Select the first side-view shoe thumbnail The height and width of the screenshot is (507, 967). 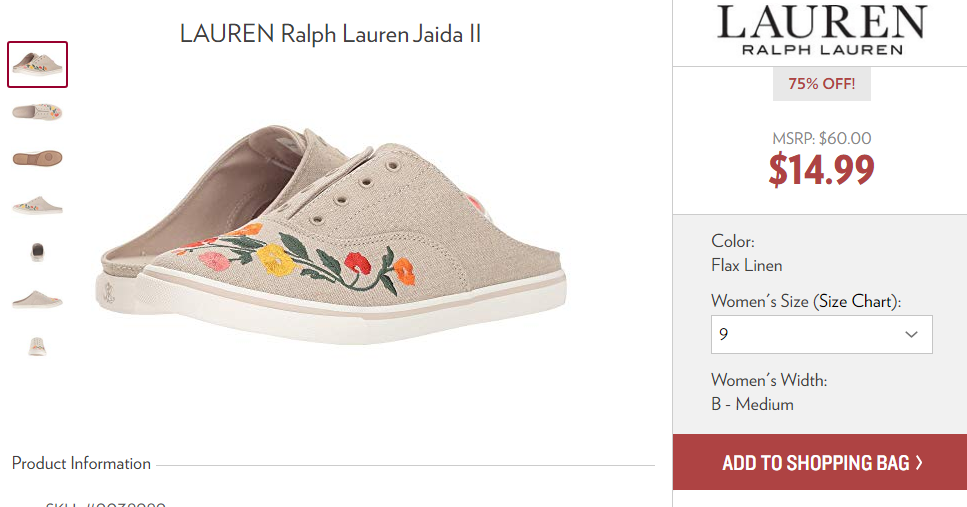point(38,64)
